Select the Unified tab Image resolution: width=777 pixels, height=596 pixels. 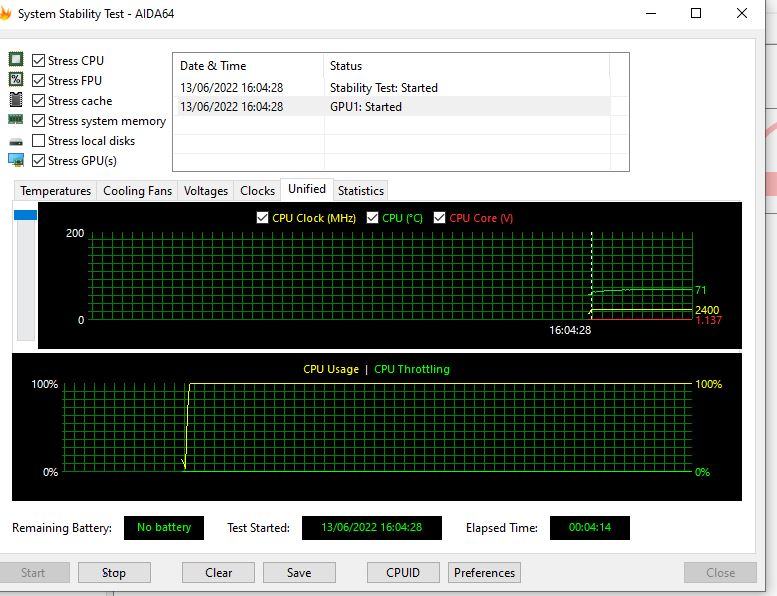click(x=307, y=189)
